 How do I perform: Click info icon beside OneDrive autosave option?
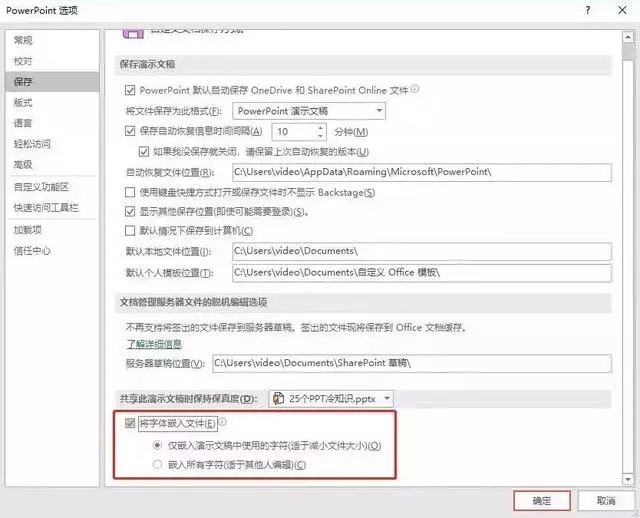tap(415, 89)
